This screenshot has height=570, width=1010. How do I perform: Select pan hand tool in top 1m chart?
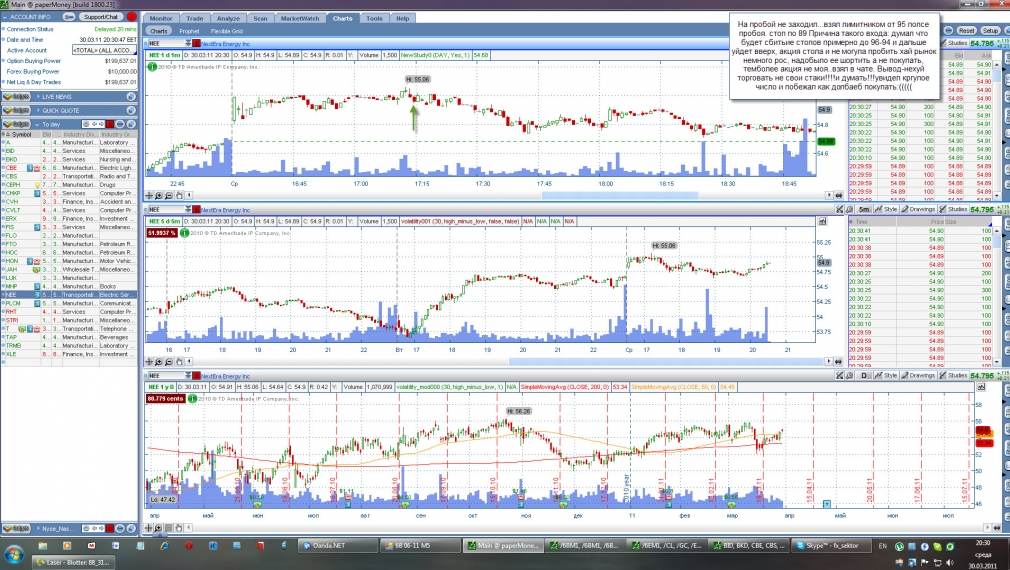click(x=179, y=195)
